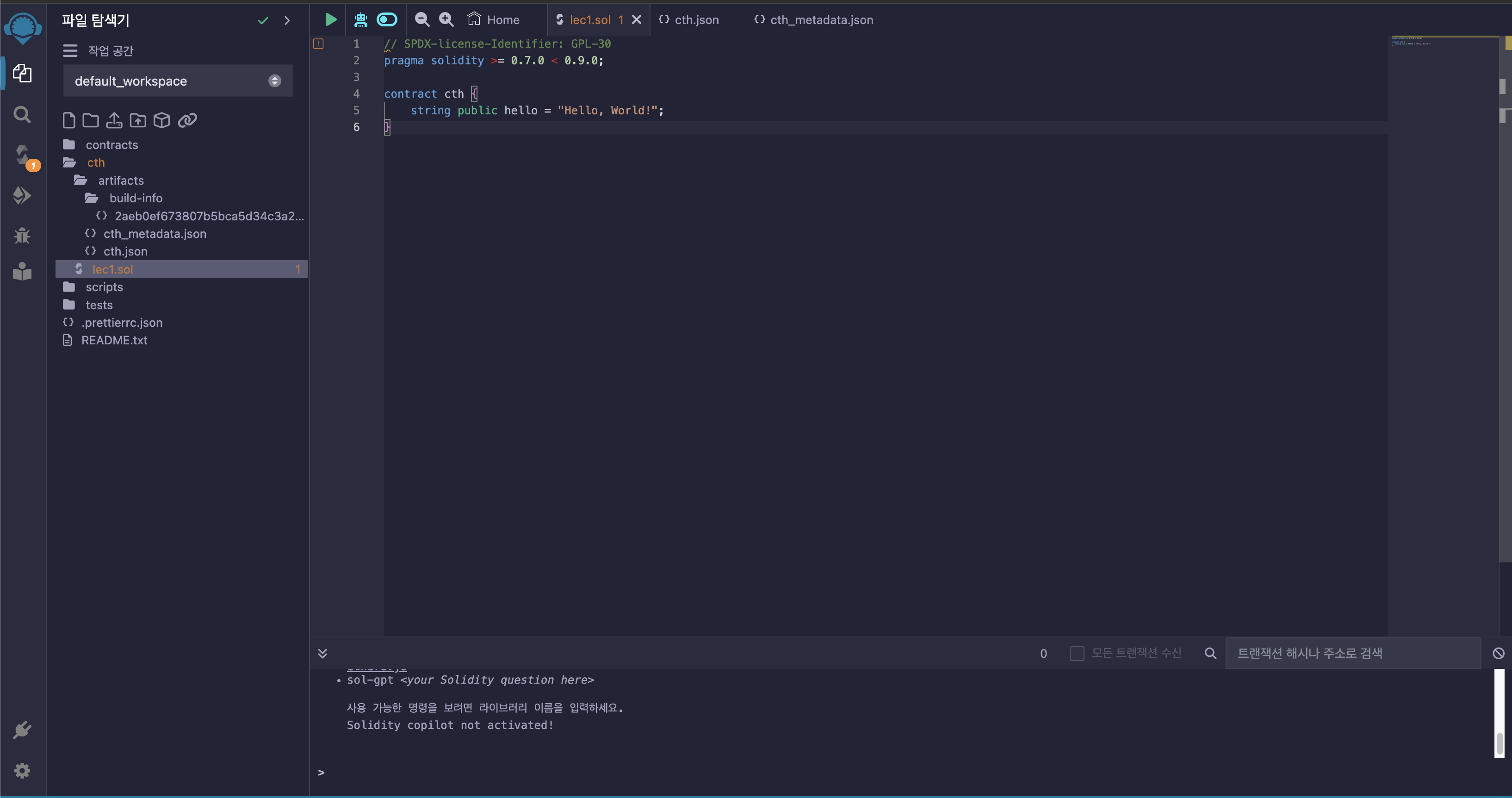
Task: Click the Settings gear icon
Action: tap(22, 770)
